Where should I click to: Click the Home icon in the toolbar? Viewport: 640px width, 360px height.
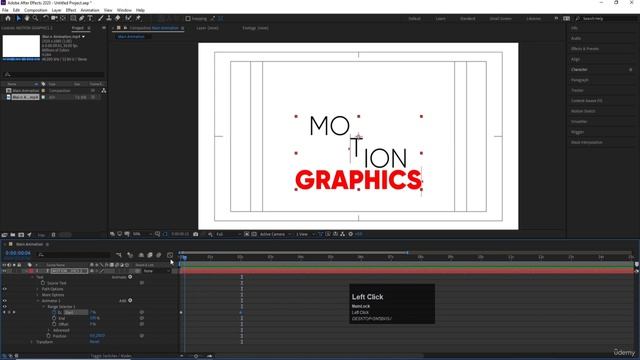click(8, 18)
